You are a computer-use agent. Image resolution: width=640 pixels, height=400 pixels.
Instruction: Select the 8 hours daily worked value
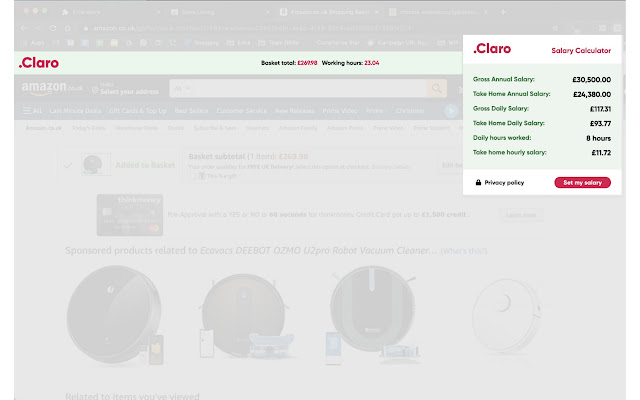(x=598, y=138)
